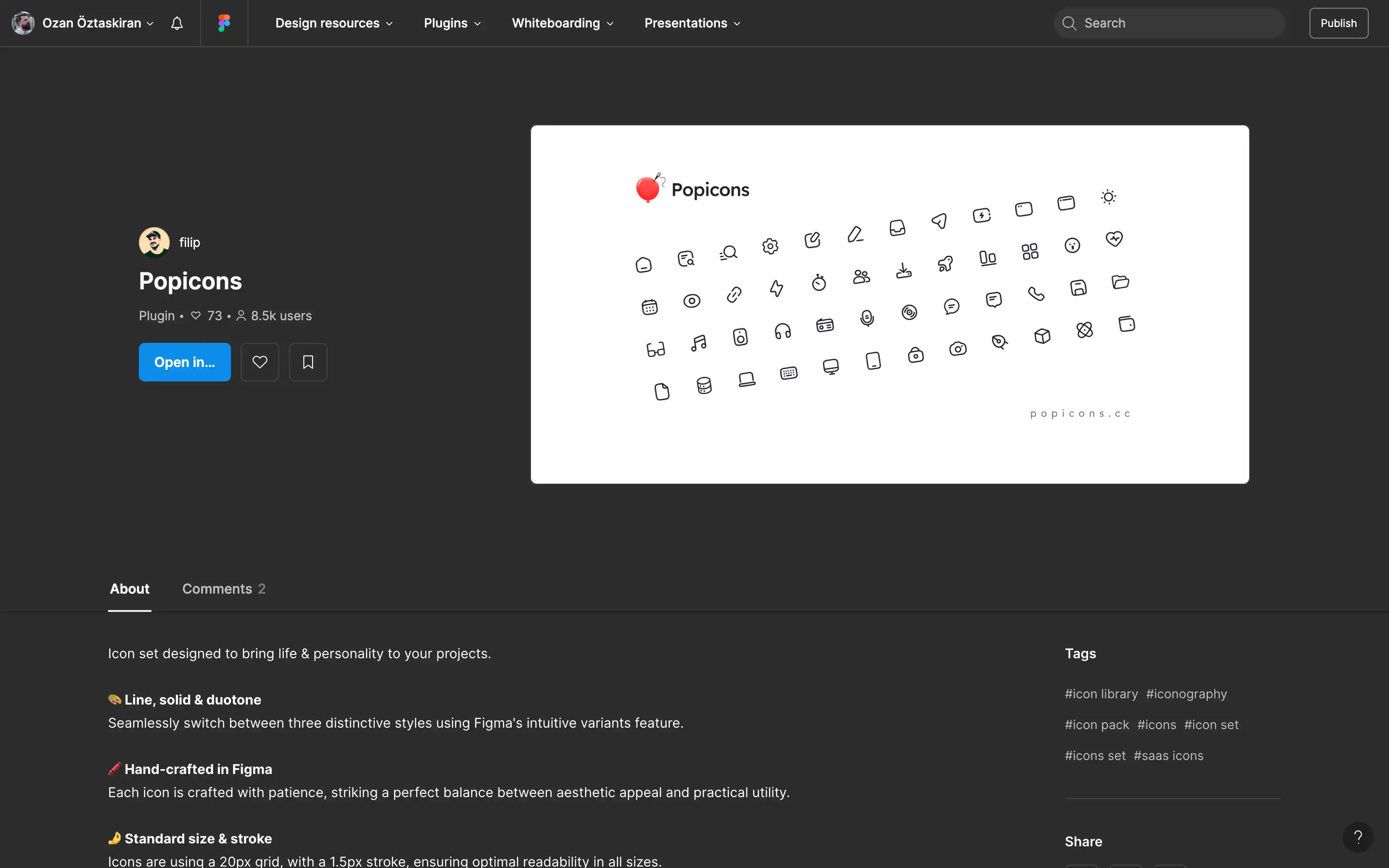Viewport: 1389px width, 868px height.
Task: Open the Popicons preview image
Action: point(890,304)
